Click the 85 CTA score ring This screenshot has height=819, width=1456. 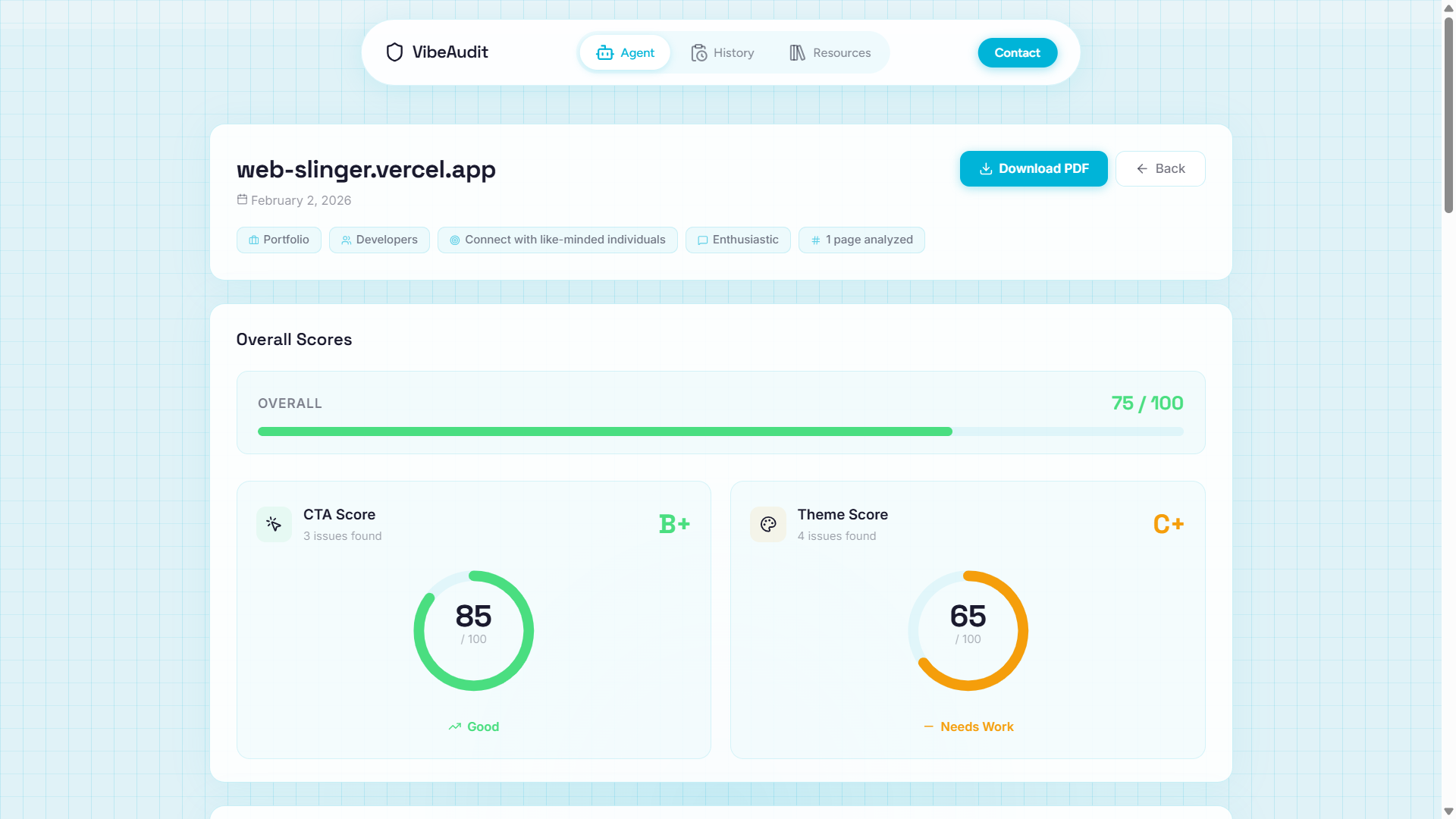pyautogui.click(x=473, y=630)
